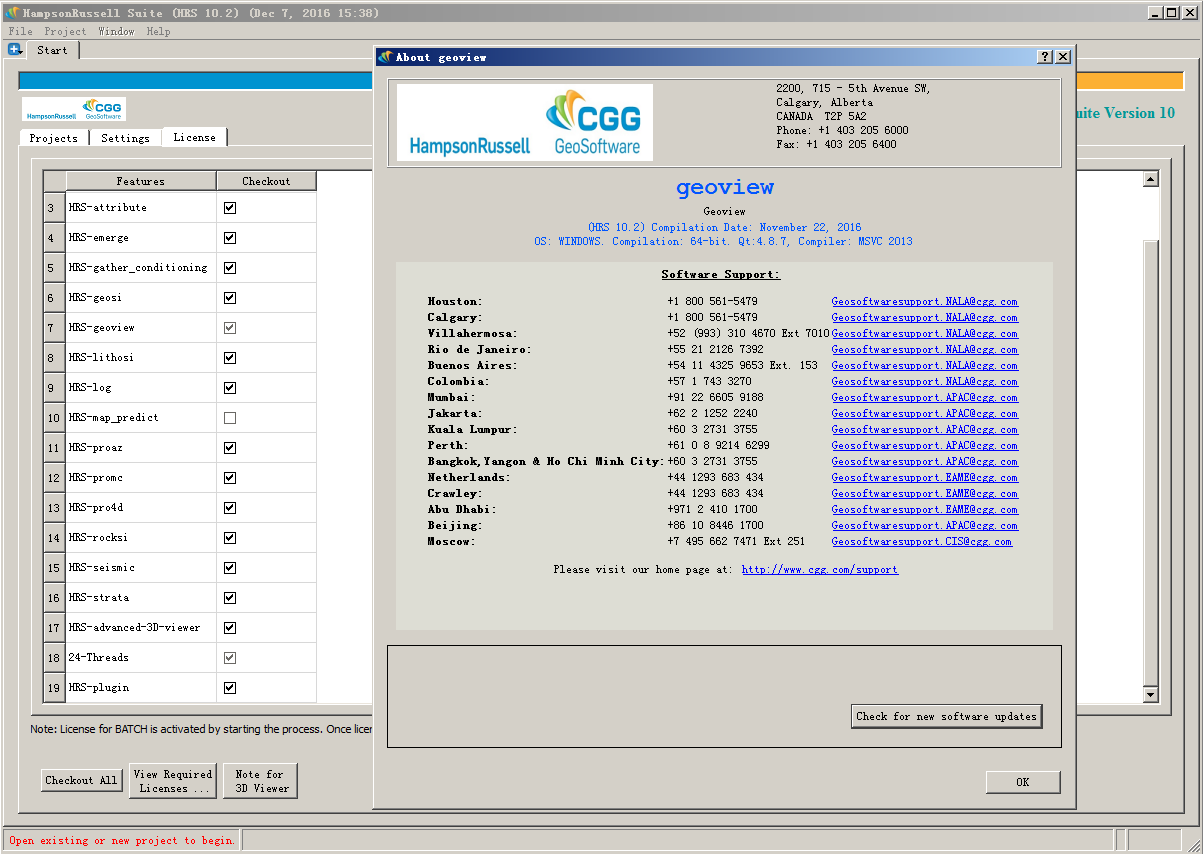
Task: Confirm the About dialog with OK
Action: click(x=1023, y=782)
